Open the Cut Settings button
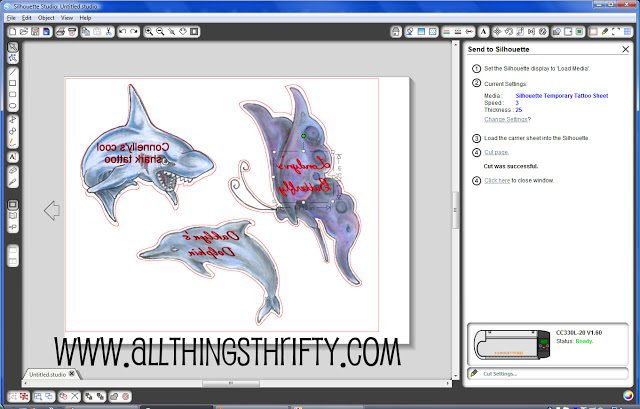This screenshot has width=640, height=409. click(x=548, y=373)
